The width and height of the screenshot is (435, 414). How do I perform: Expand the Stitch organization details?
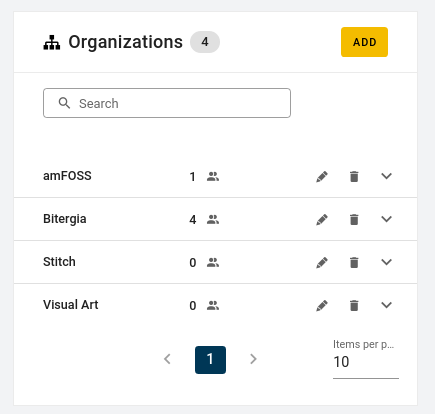[x=386, y=262]
